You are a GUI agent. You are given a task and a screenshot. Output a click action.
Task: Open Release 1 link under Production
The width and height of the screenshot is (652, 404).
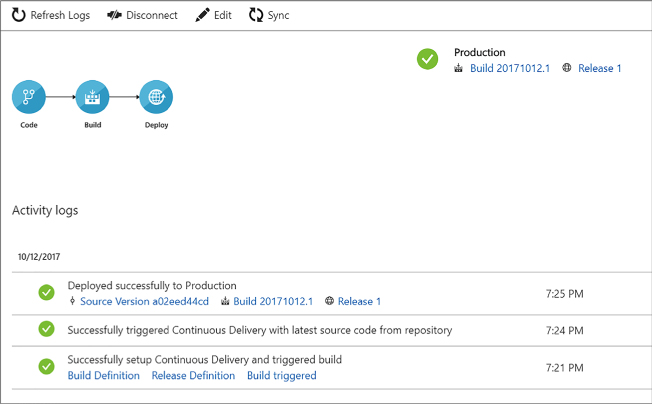coord(600,68)
